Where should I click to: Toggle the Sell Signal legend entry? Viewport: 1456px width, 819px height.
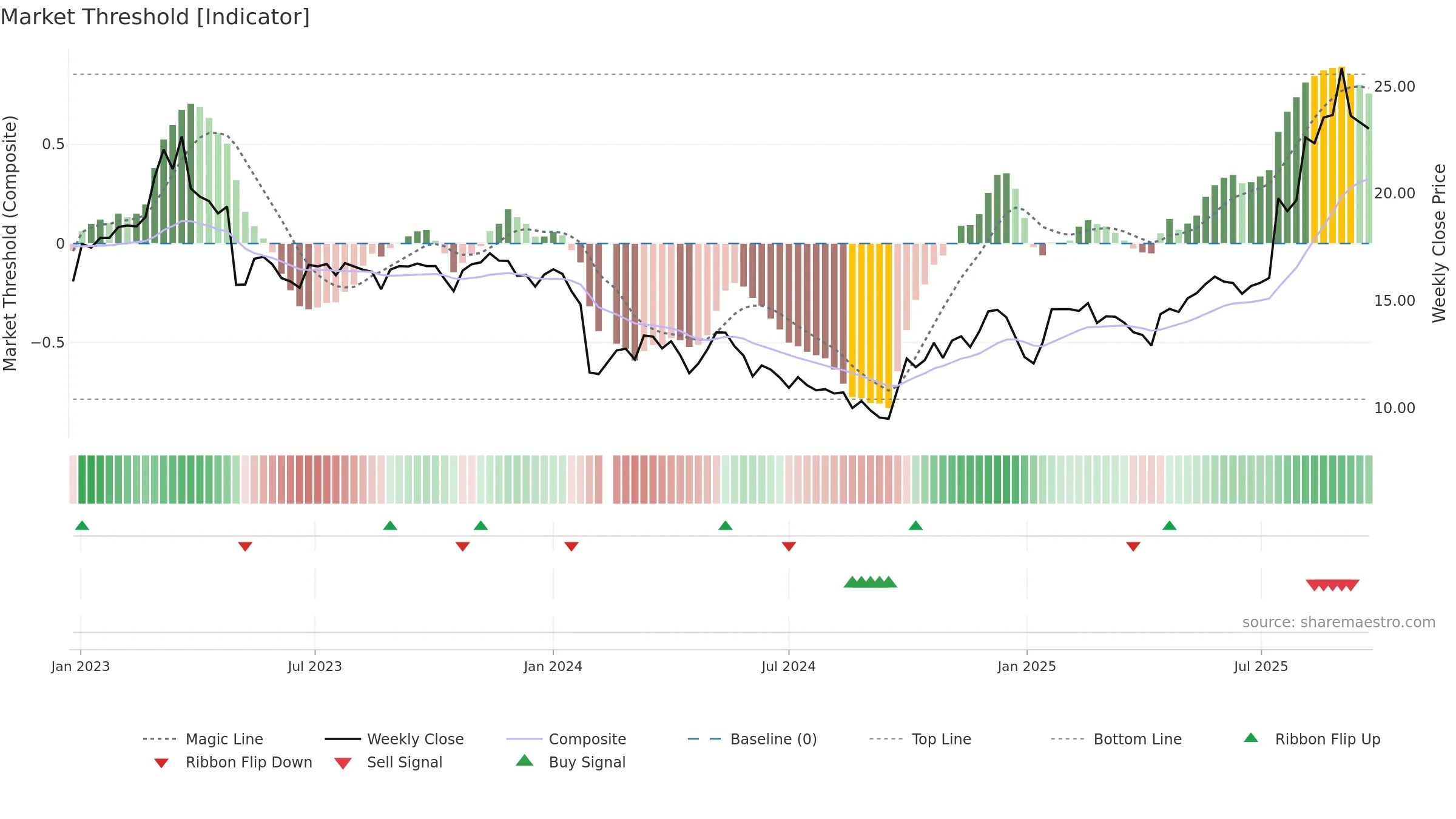[388, 762]
